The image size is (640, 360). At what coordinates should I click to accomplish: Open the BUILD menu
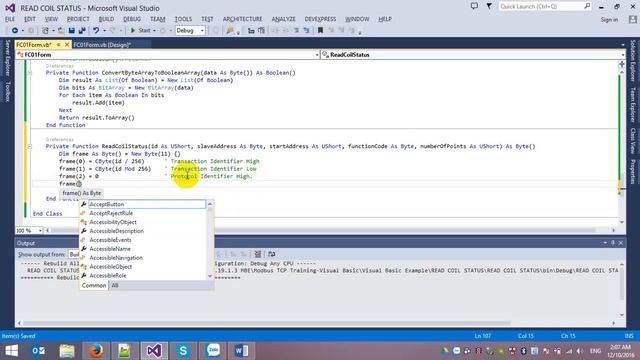tap(107, 19)
